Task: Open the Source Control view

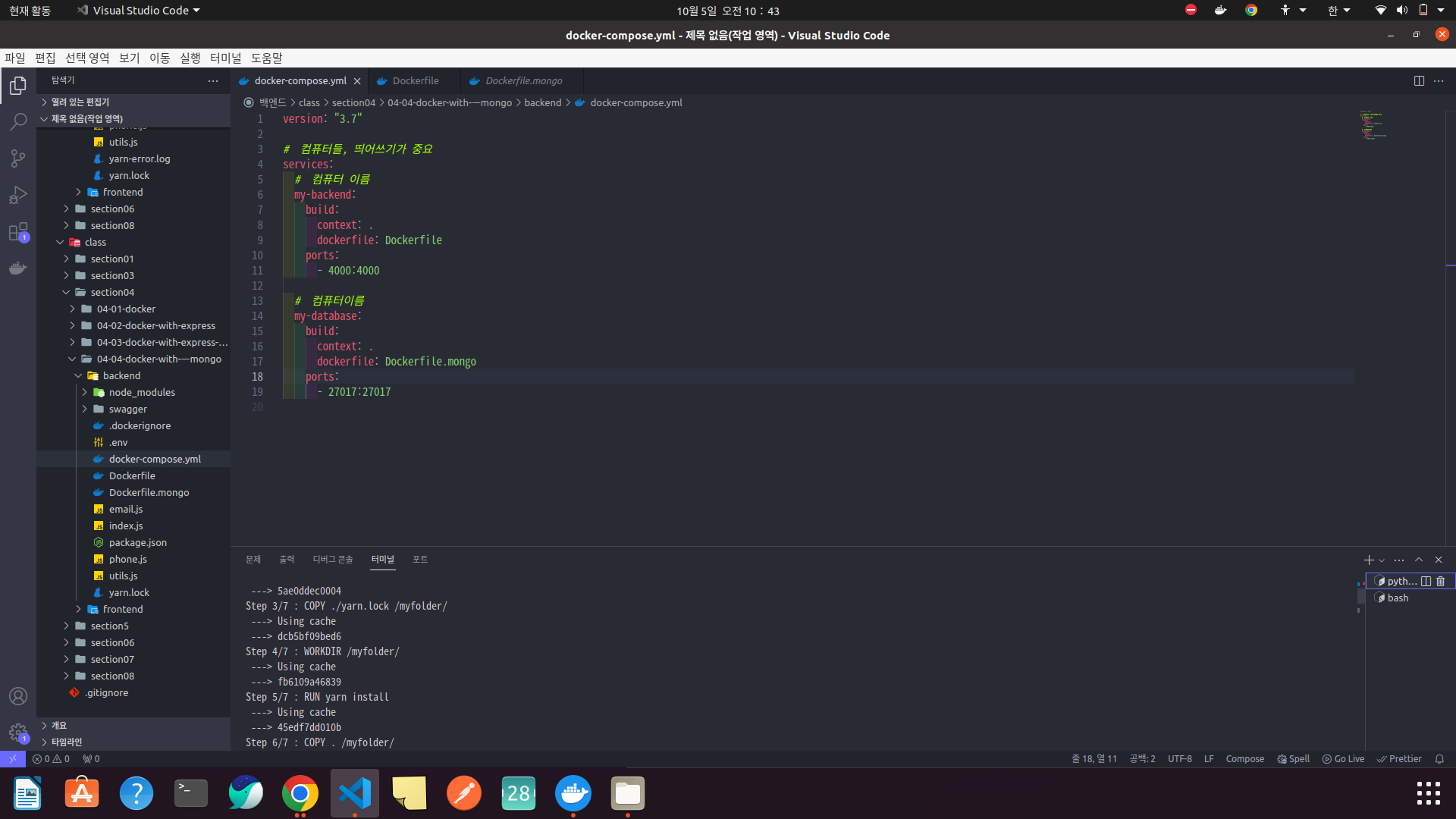Action: pos(18,158)
